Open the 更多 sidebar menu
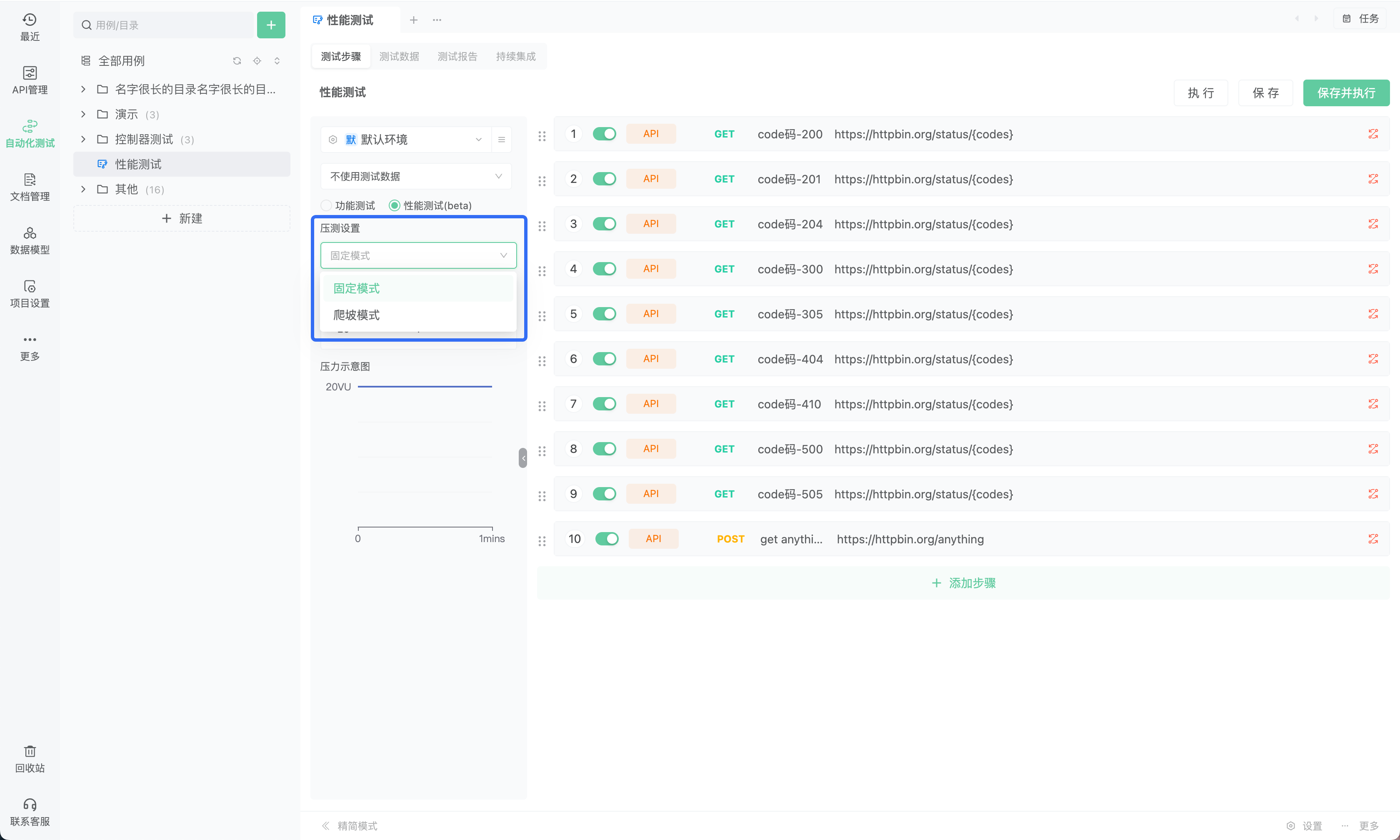This screenshot has height=840, width=1400. 30,347
